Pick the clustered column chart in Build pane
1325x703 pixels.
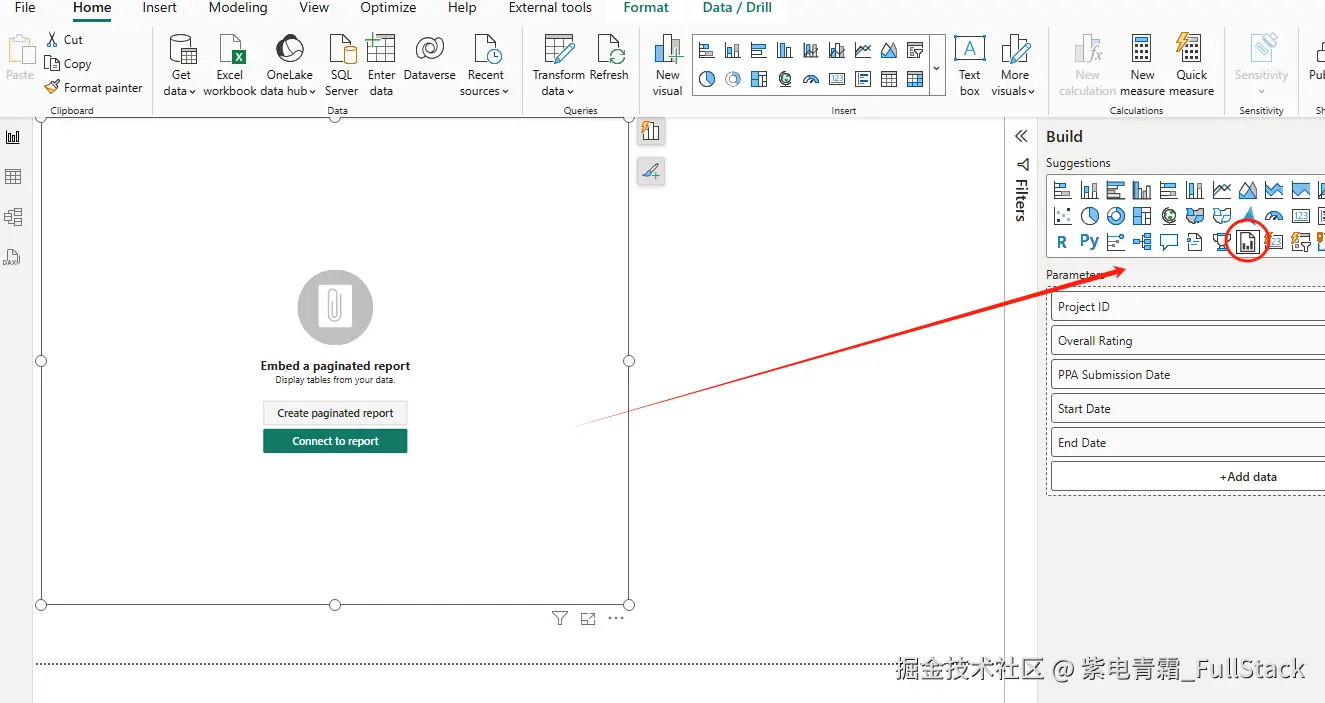point(1142,189)
